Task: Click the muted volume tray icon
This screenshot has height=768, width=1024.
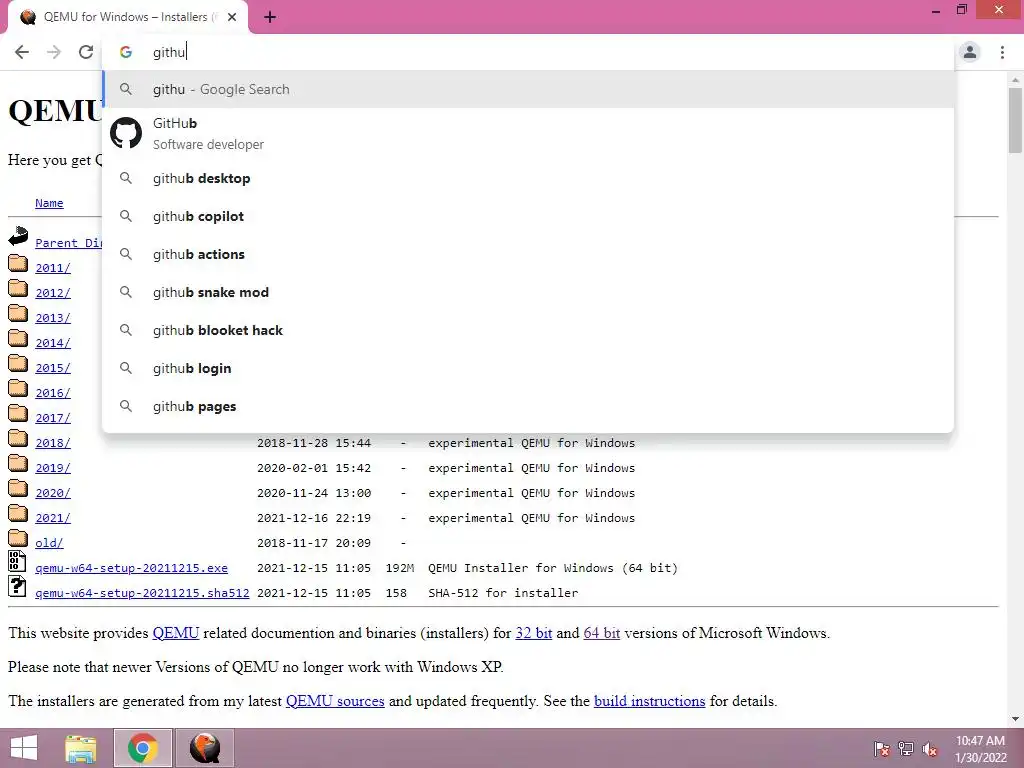Action: coord(929,748)
